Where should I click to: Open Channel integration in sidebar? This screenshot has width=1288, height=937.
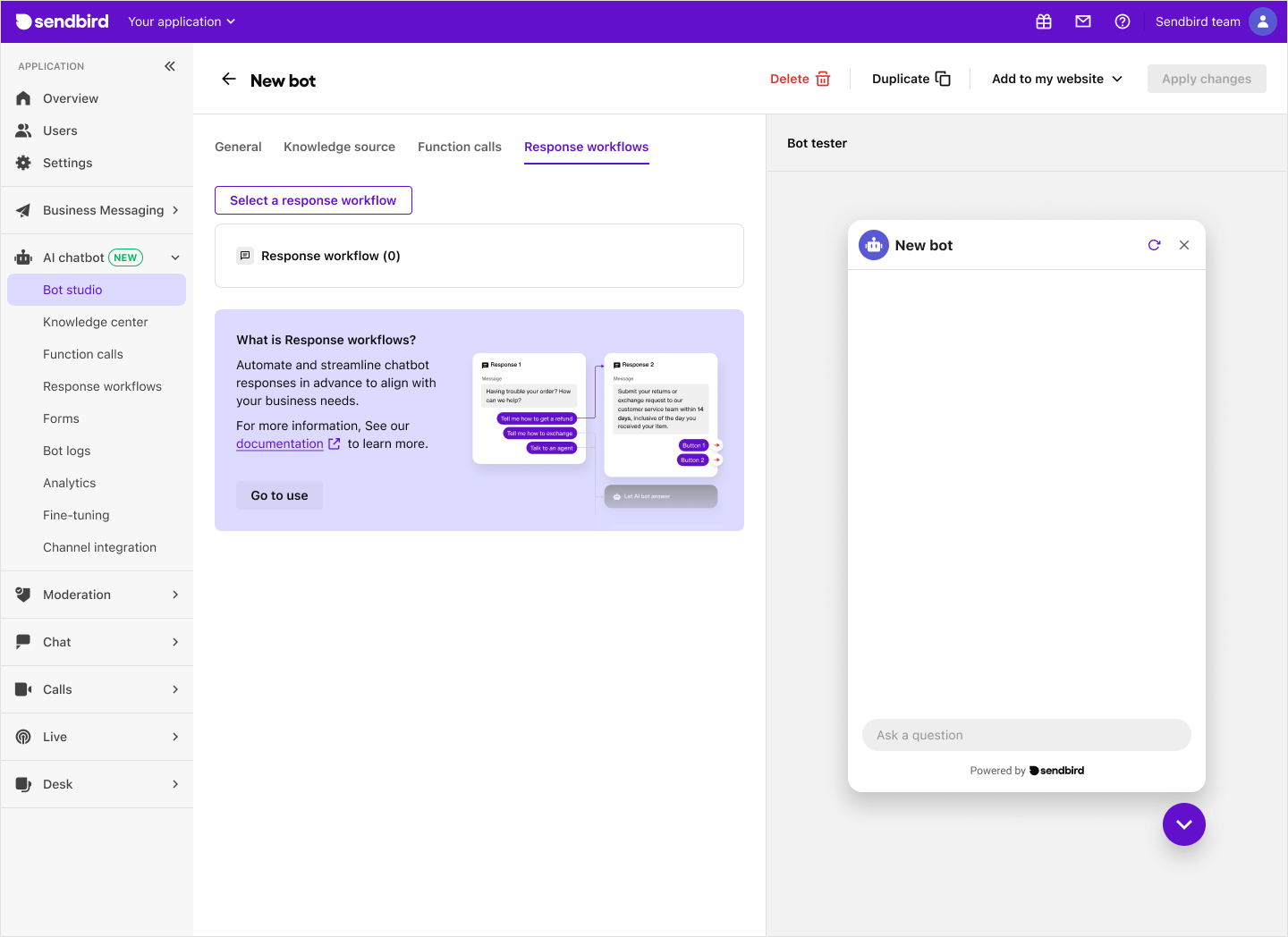[100, 547]
